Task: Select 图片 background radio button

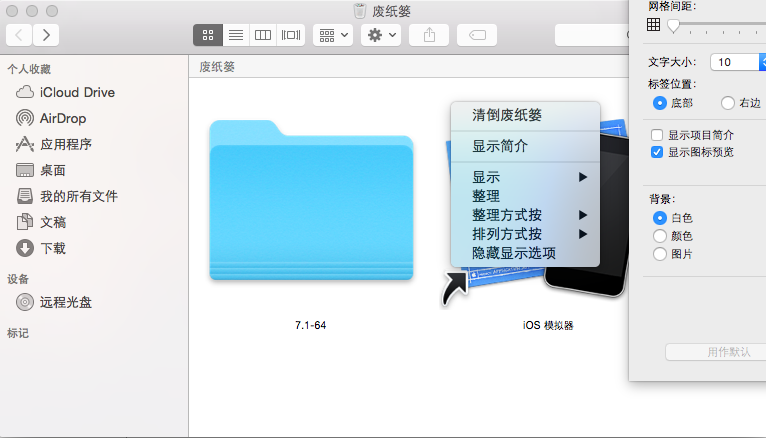Action: [x=660, y=254]
